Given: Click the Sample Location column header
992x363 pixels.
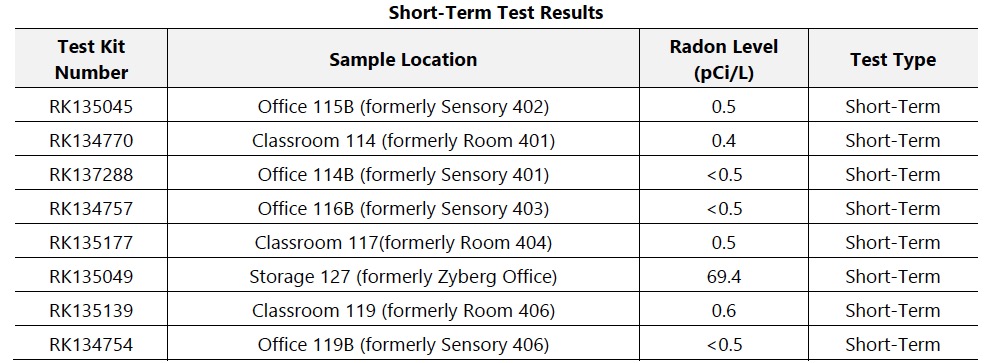Looking at the screenshot, I should (x=403, y=59).
